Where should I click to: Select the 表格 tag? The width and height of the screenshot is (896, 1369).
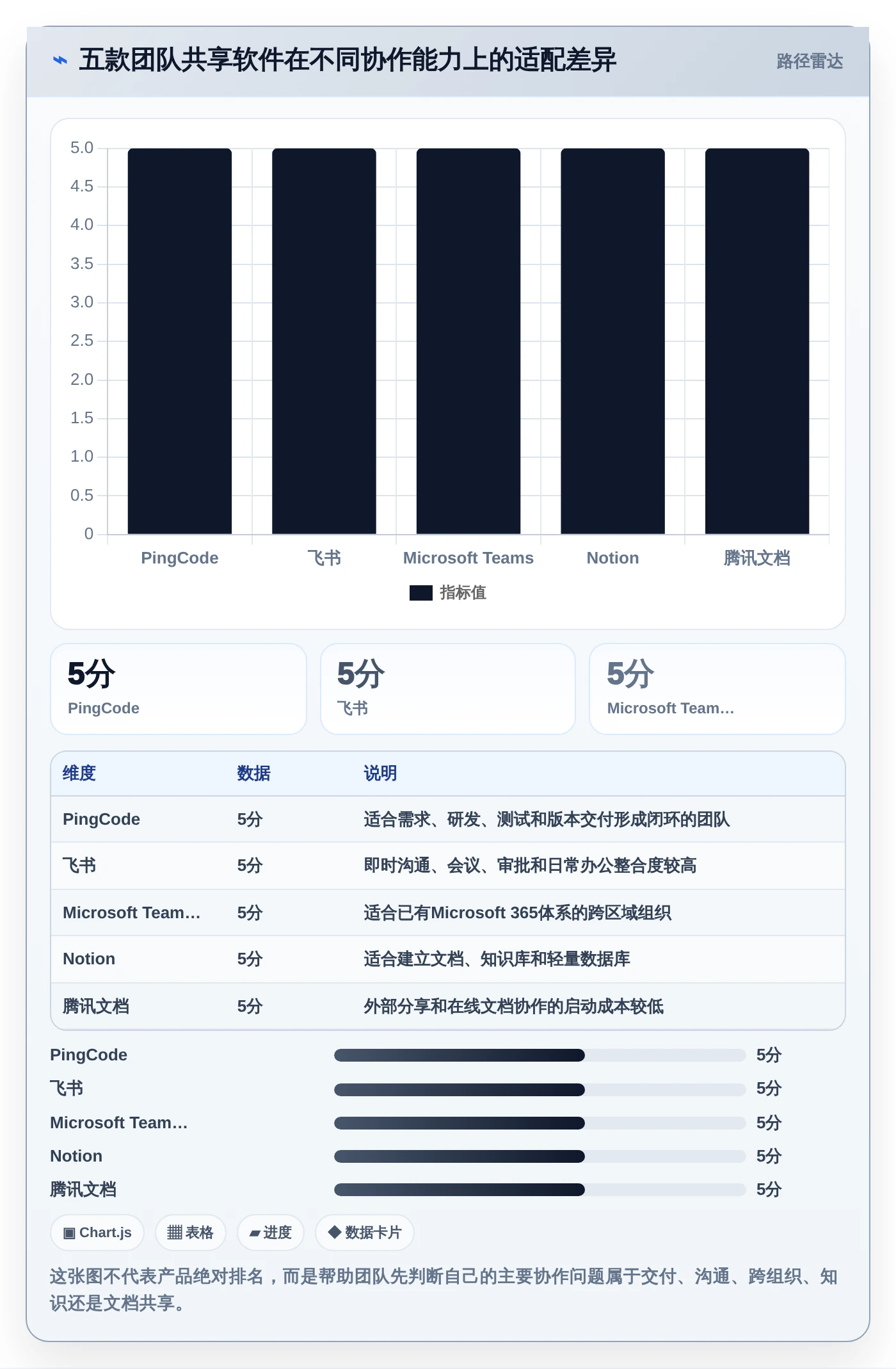[x=190, y=1233]
